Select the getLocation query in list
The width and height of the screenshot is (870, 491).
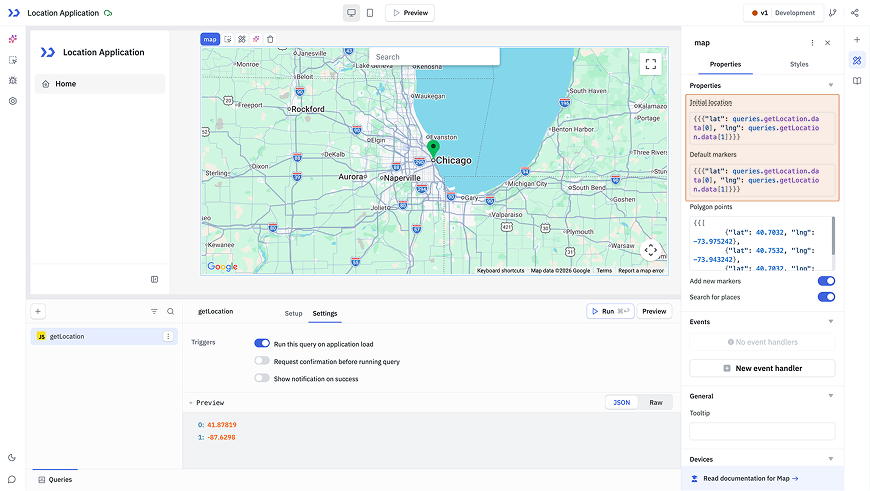click(x=104, y=337)
